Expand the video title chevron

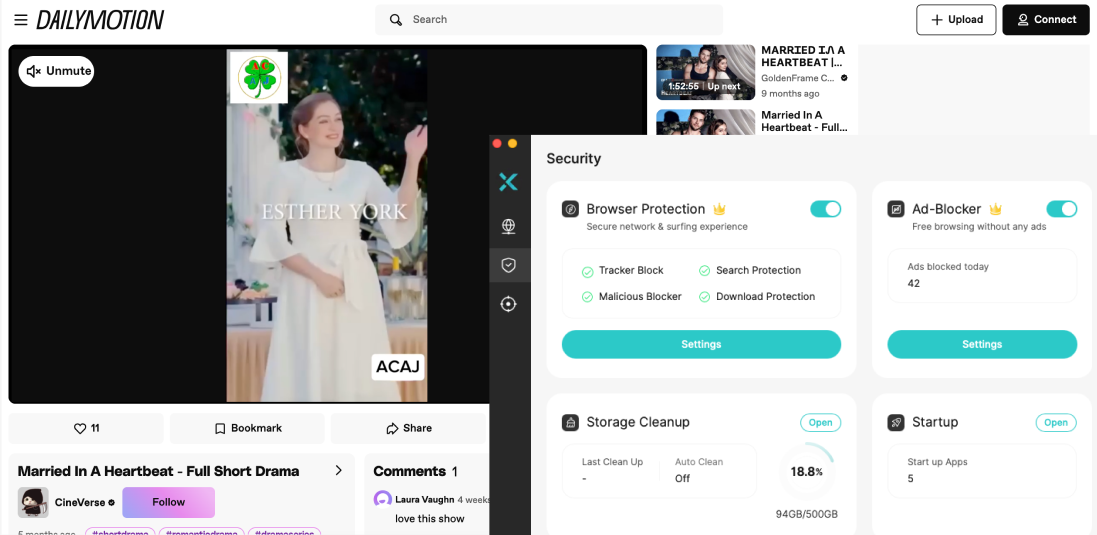pyautogui.click(x=338, y=471)
